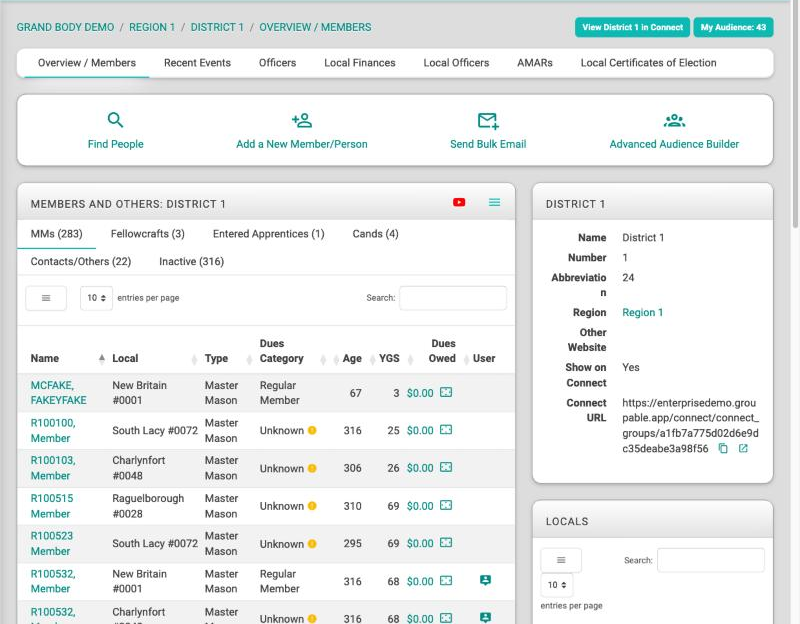Focus the members Search field
800x624 pixels.
click(x=453, y=298)
